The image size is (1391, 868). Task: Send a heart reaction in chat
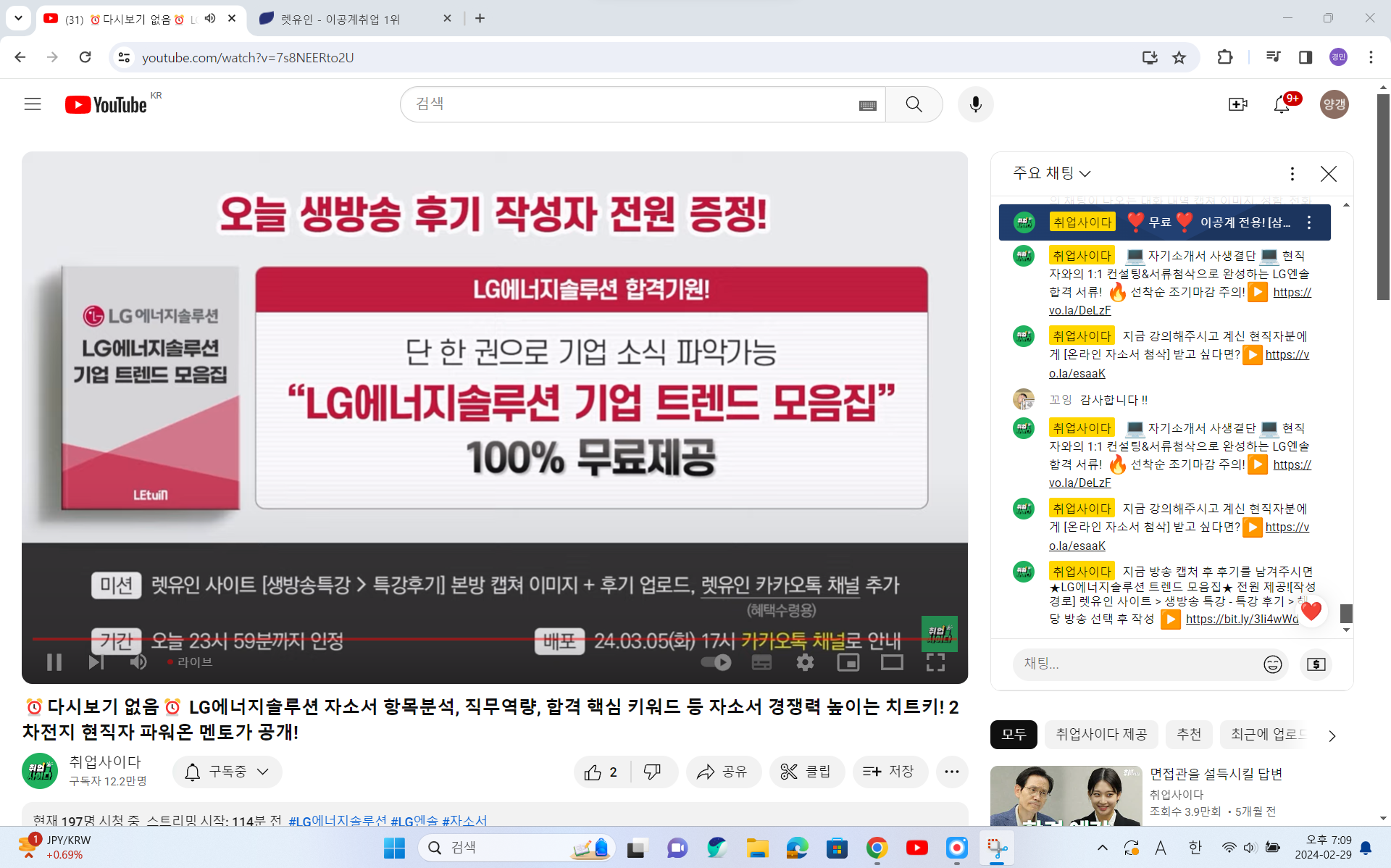click(x=1311, y=612)
